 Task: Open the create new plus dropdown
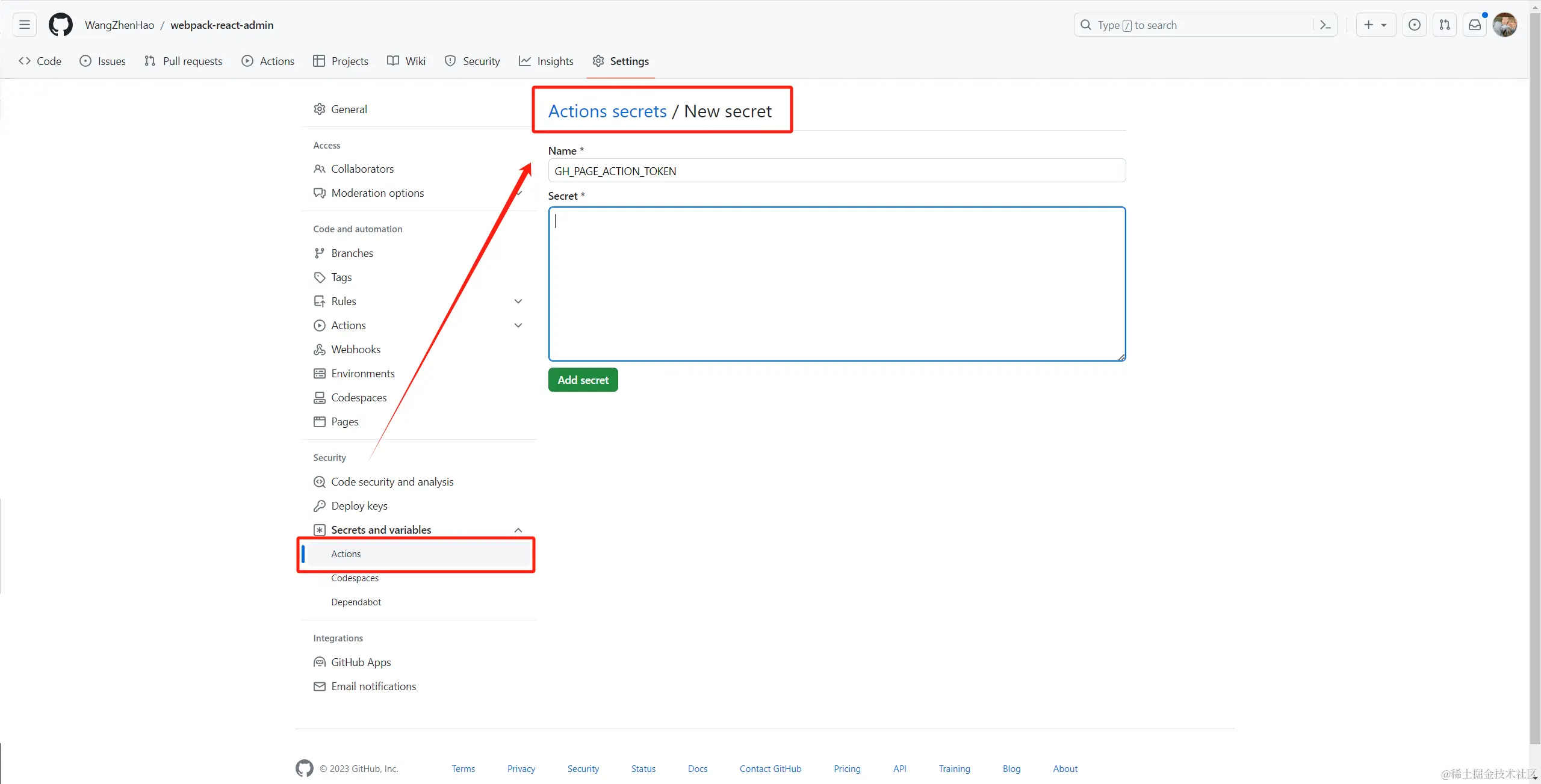point(1375,25)
